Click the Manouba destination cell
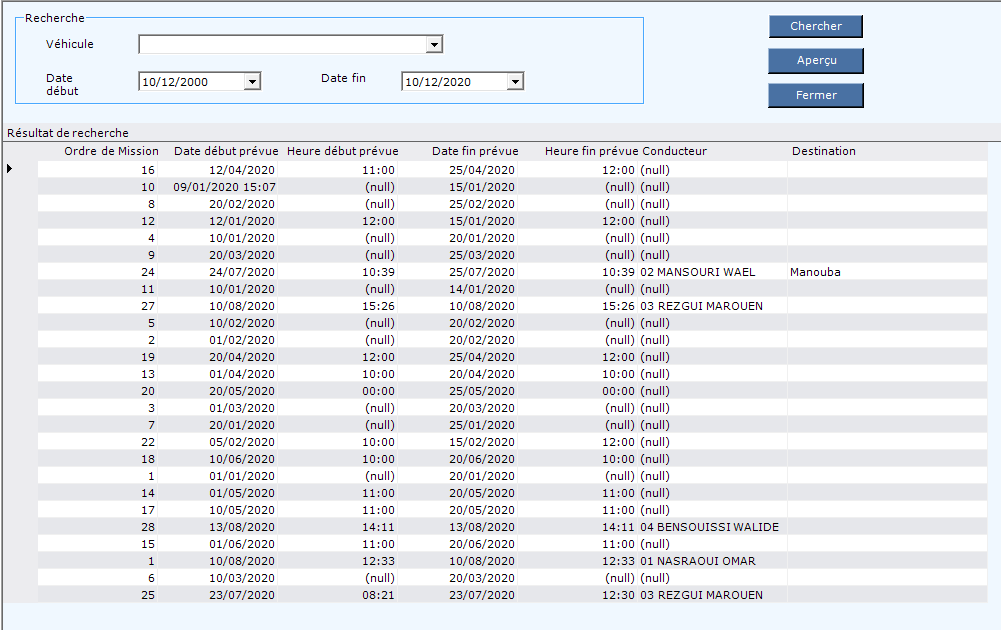This screenshot has width=1001, height=630. (815, 272)
